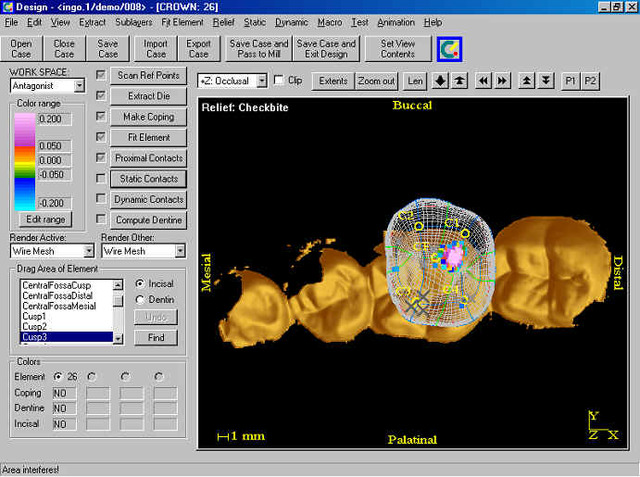The height and width of the screenshot is (477, 640).
Task: Click the Find button
Action: (156, 337)
